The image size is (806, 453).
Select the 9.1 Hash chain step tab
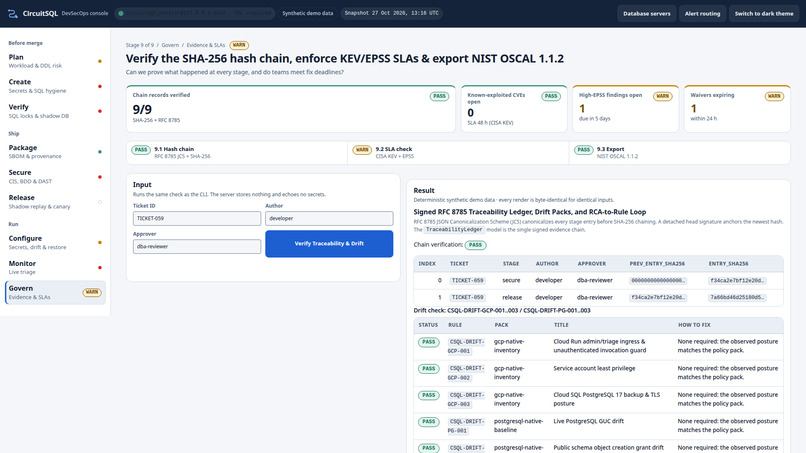click(237, 153)
